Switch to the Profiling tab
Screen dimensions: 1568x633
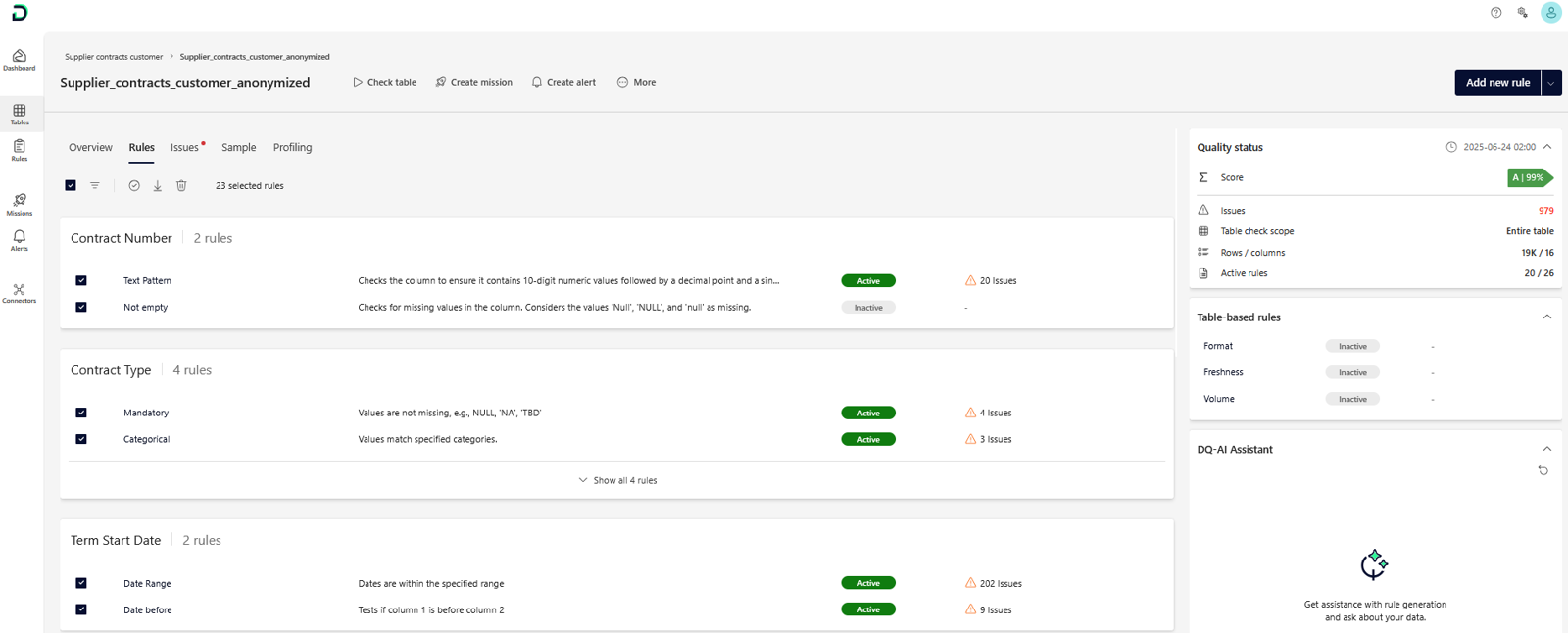[x=292, y=147]
